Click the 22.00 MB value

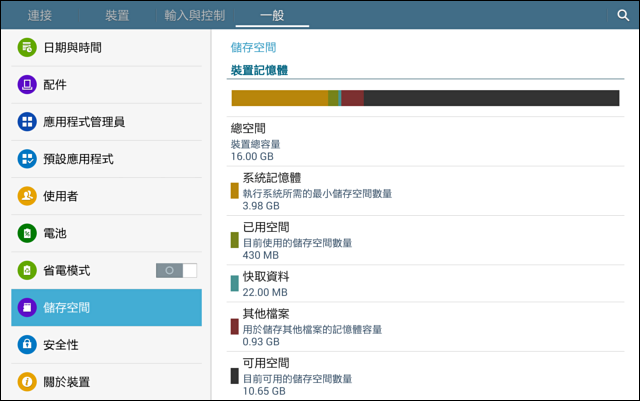pos(265,292)
